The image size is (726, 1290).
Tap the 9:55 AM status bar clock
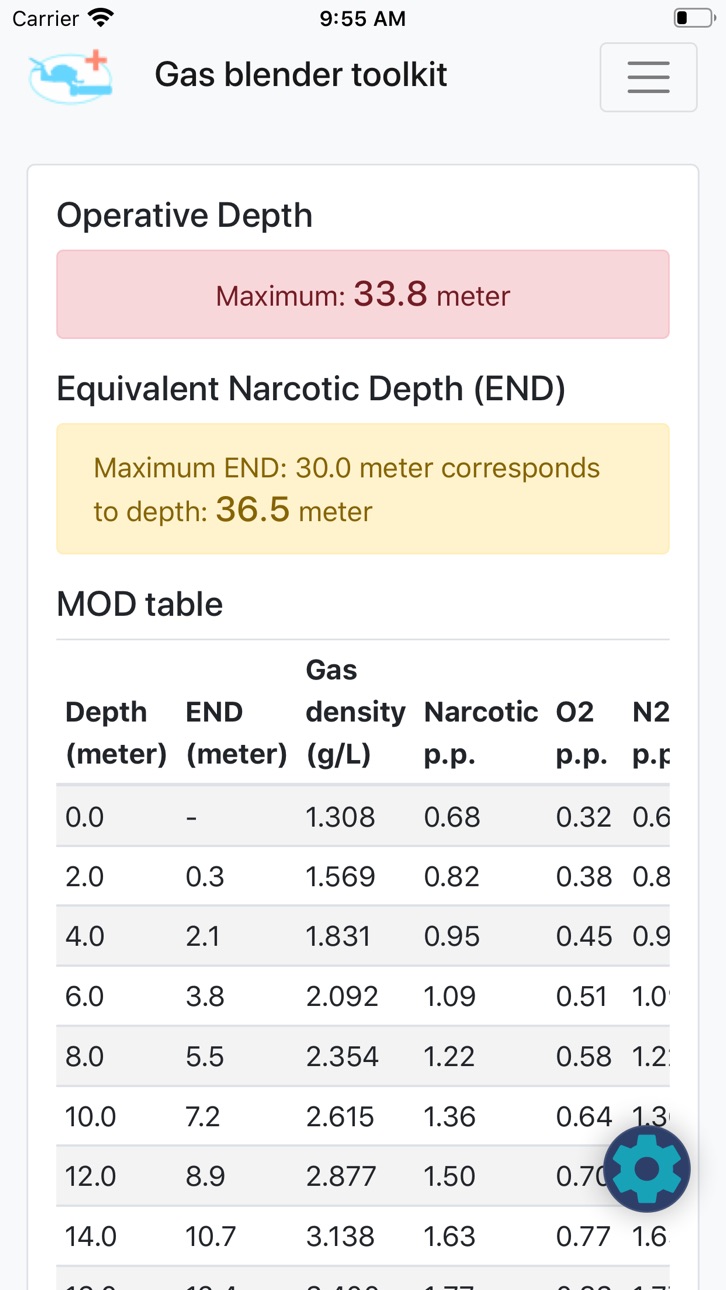[x=363, y=18]
